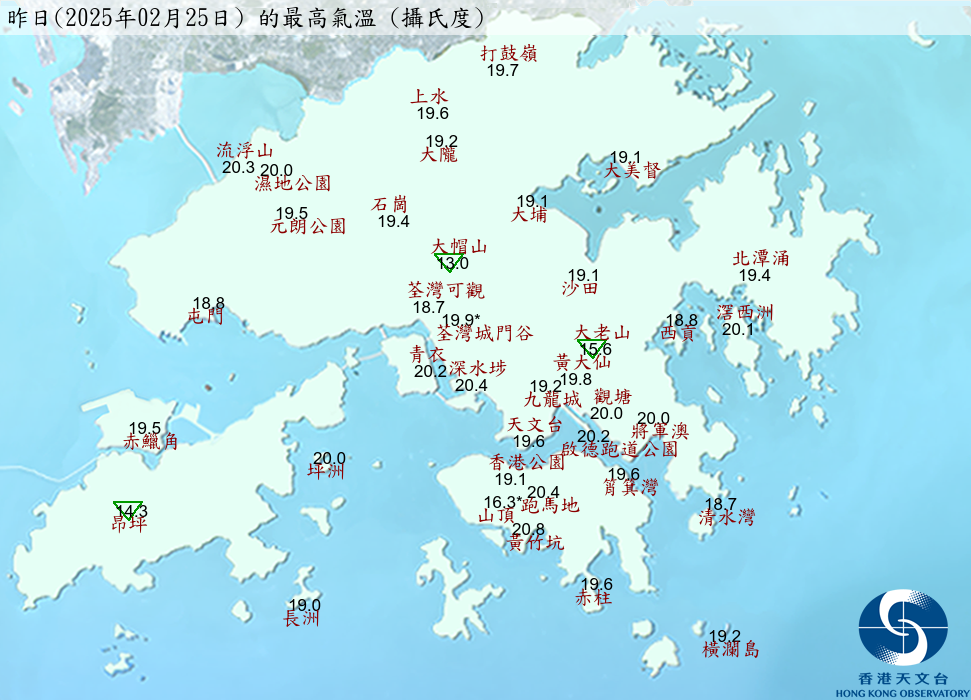Click the 20.3 temperature reading near 流浮山
This screenshot has width=971, height=700.
pyautogui.click(x=239, y=168)
